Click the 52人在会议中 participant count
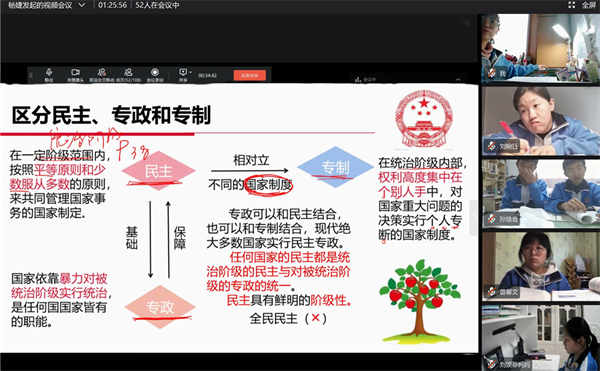 157,5
